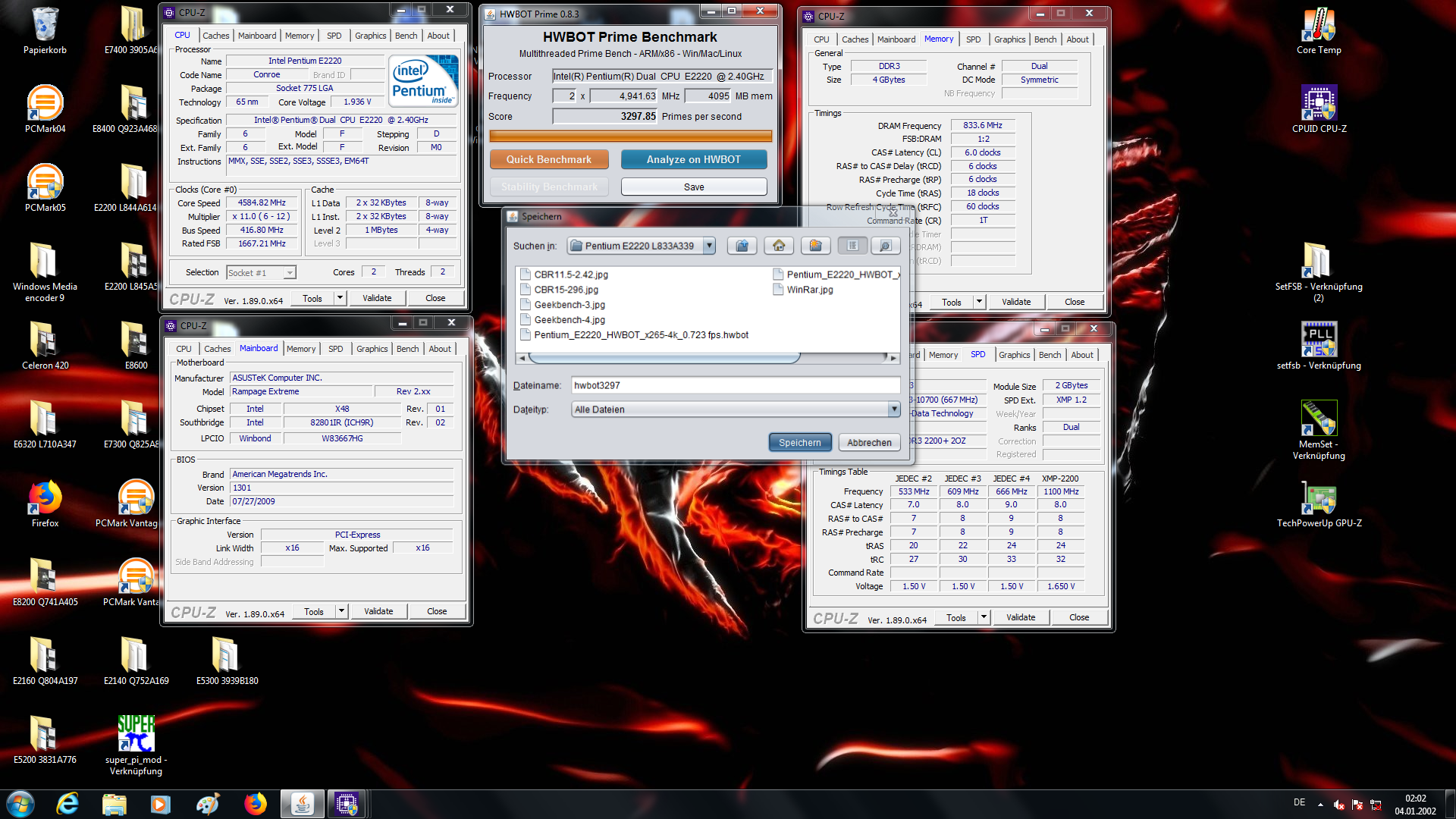The width and height of the screenshot is (1456, 819).
Task: Expand the Dateityp 'Alle Dateien' dropdown
Action: click(x=894, y=409)
